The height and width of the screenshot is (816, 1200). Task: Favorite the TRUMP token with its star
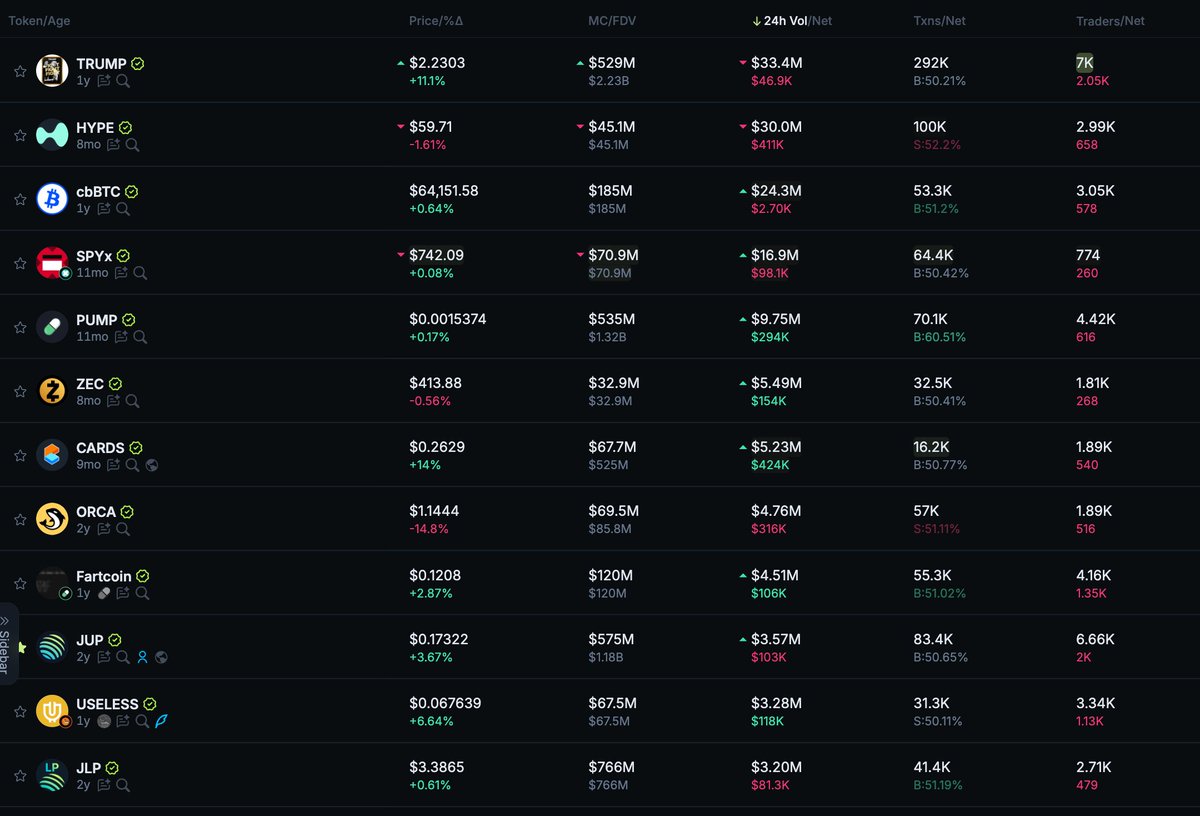19,71
